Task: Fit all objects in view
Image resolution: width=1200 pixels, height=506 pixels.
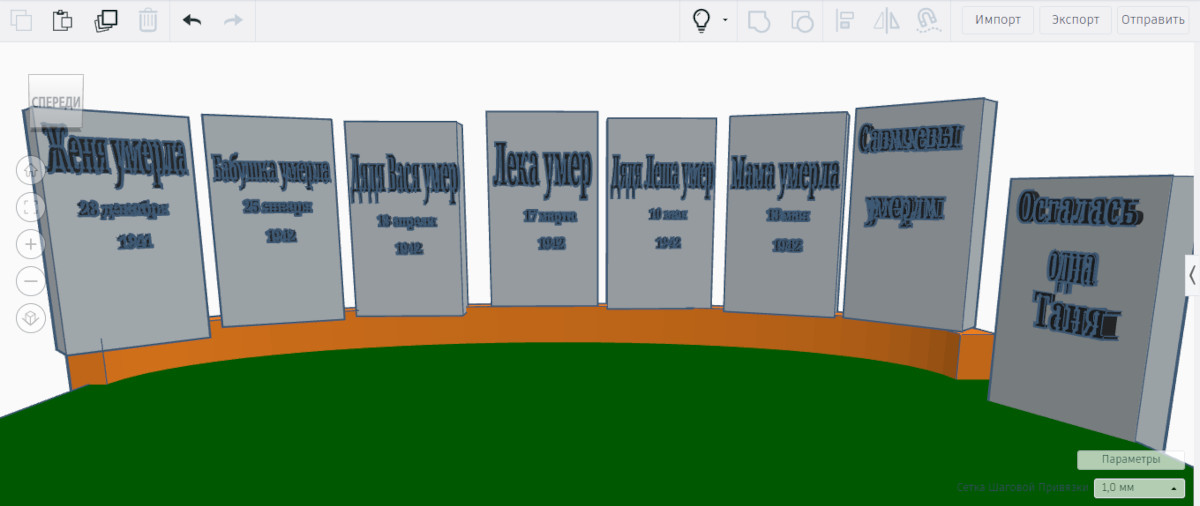Action: click(x=30, y=207)
